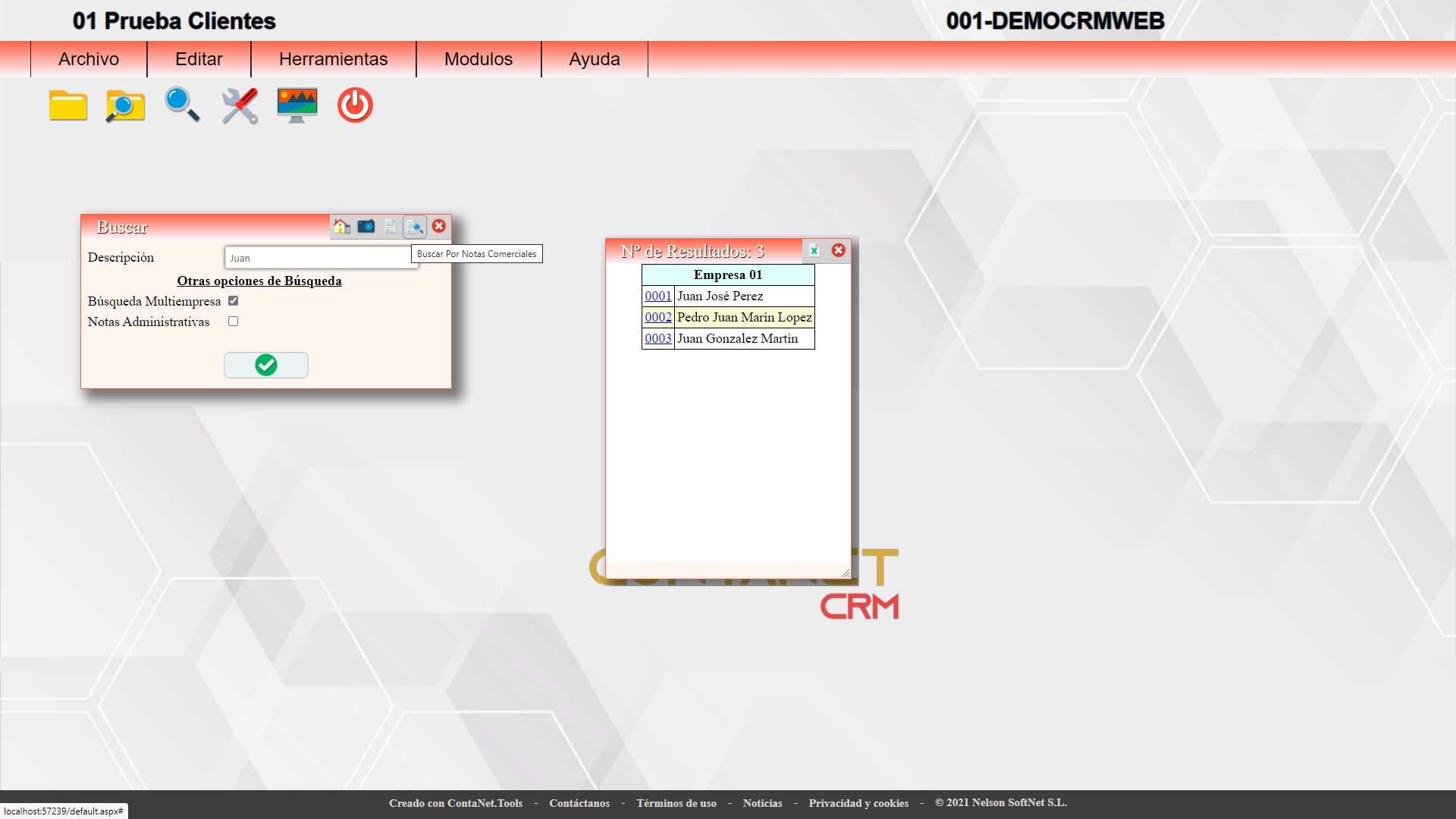Confirm search with the green checkmark button
The height and width of the screenshot is (819, 1456).
(x=266, y=365)
